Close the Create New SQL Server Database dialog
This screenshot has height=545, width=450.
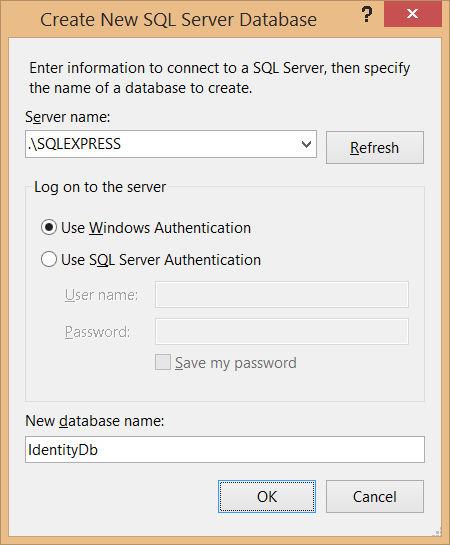412,14
